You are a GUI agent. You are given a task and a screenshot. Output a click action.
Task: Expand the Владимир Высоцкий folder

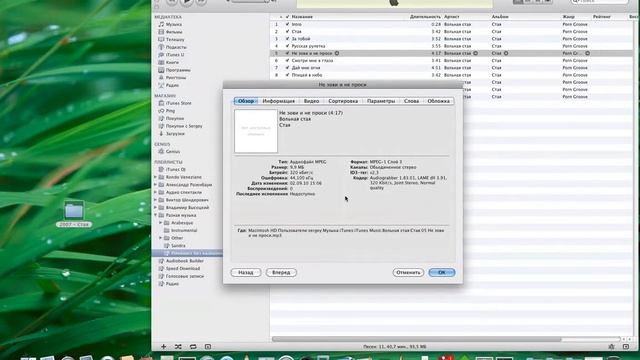pos(155,208)
